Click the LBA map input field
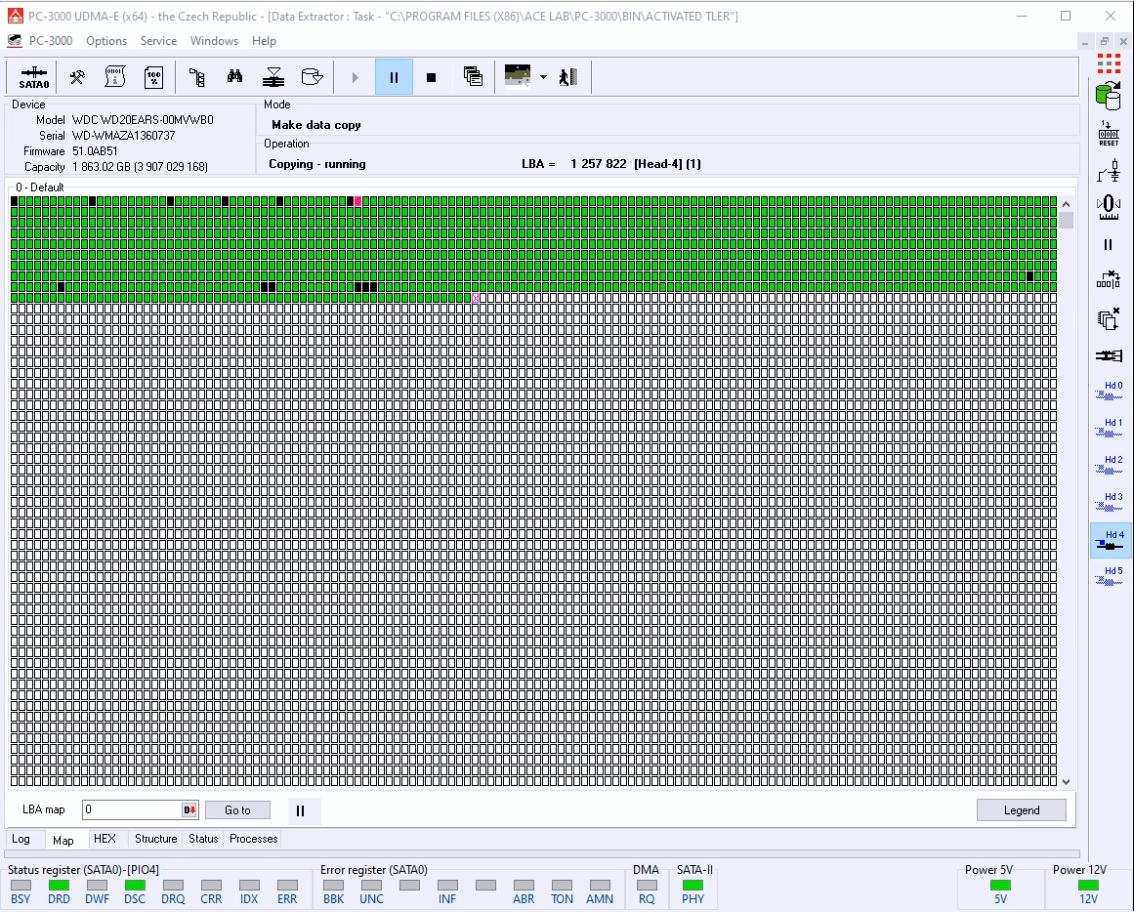1134x912 pixels. (x=130, y=810)
